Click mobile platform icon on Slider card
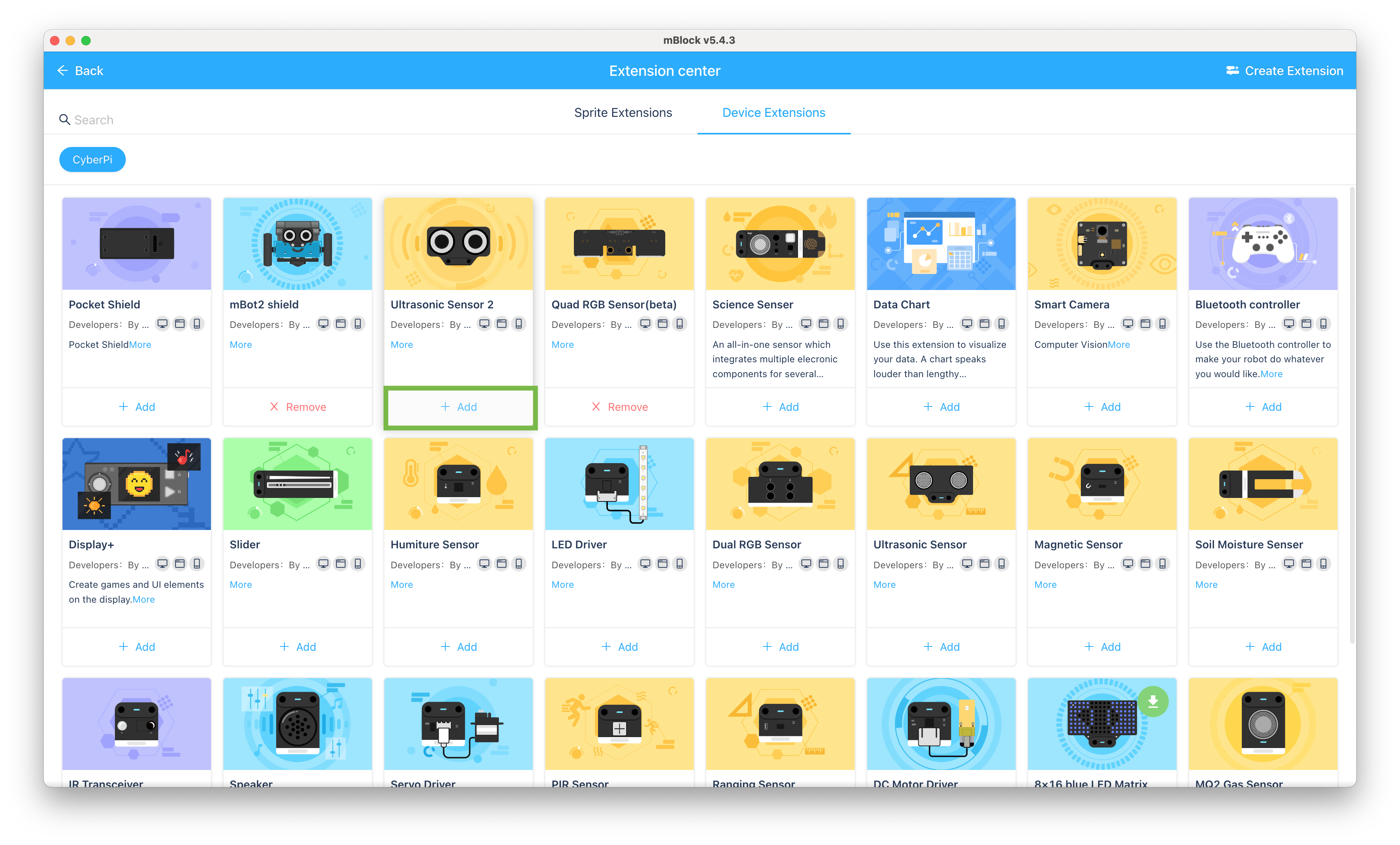Viewport: 1400px width, 845px height. click(x=358, y=564)
